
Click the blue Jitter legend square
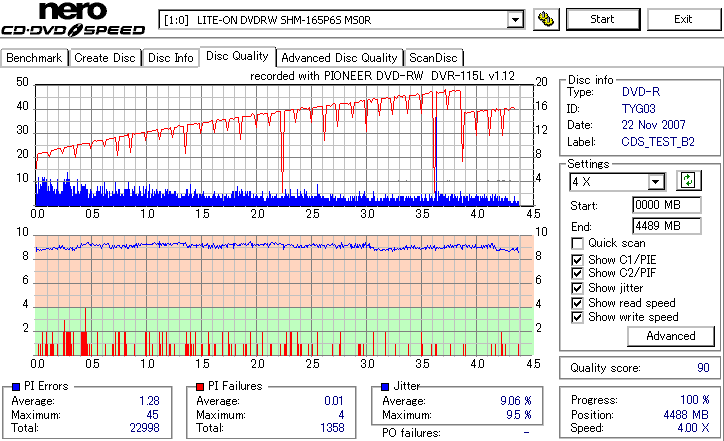click(x=385, y=387)
